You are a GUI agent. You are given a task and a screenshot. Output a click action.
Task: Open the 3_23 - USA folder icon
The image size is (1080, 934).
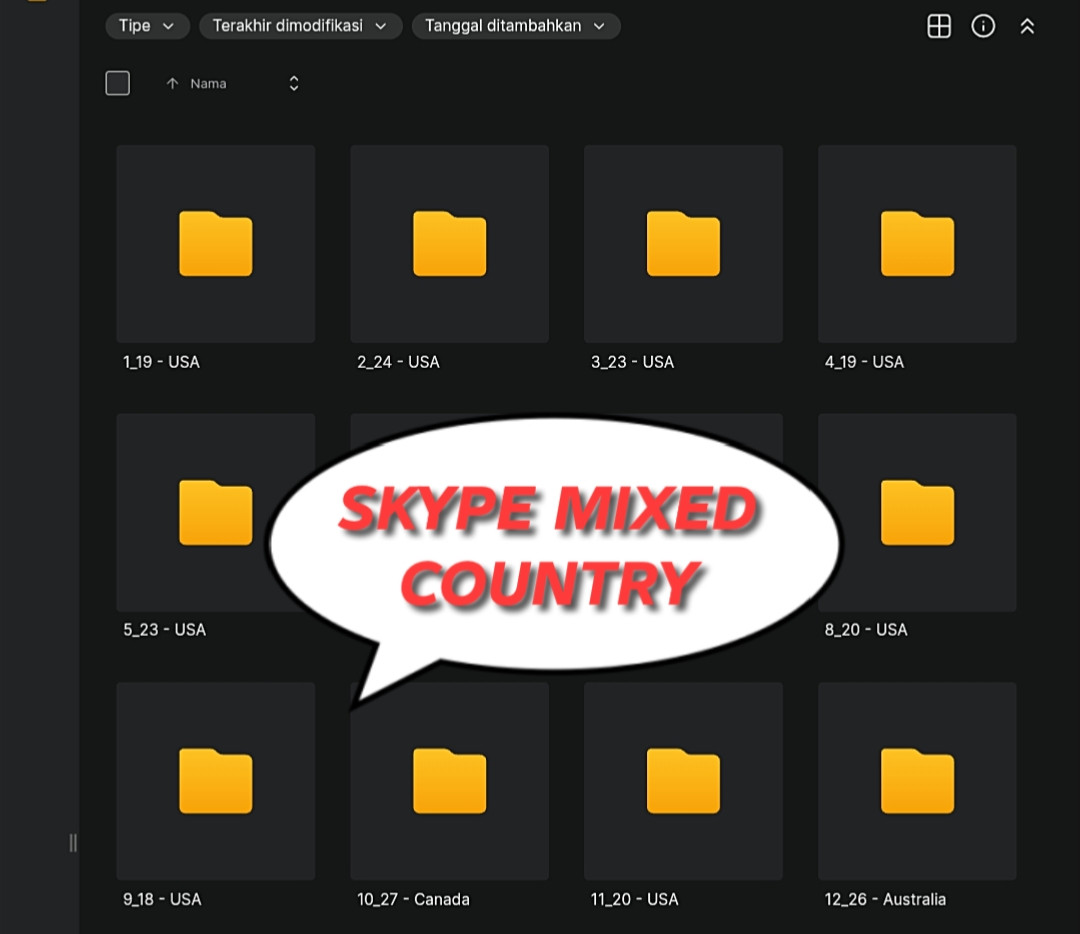click(683, 244)
